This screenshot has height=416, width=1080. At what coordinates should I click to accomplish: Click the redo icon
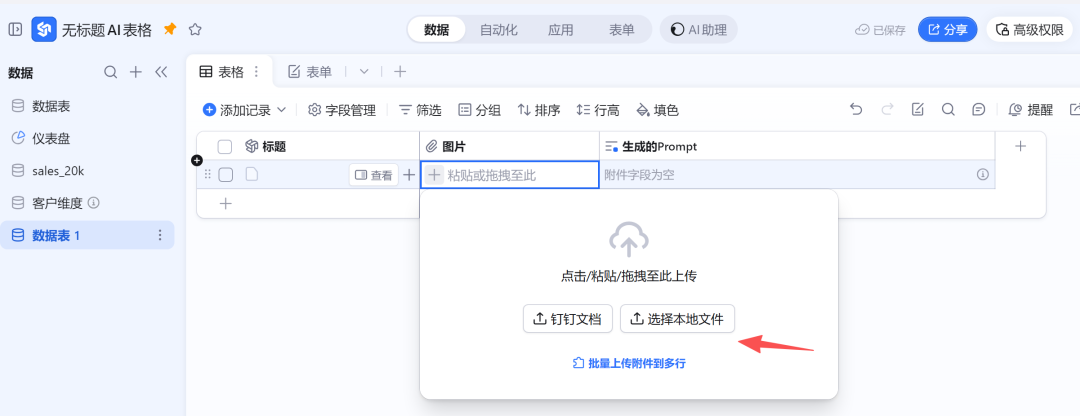coord(887,110)
